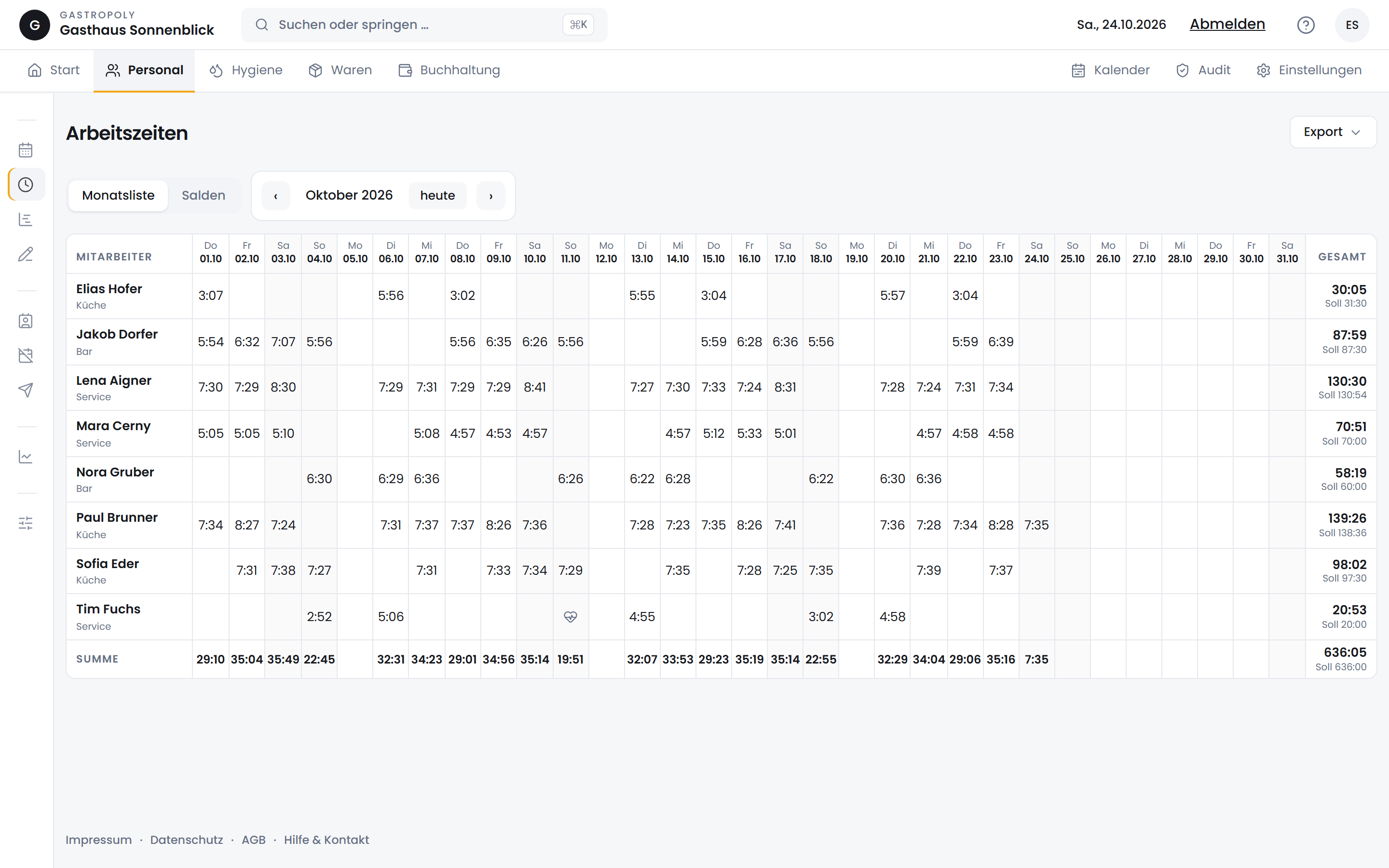1389x868 pixels.
Task: Open the Waren tab
Action: pos(340,70)
